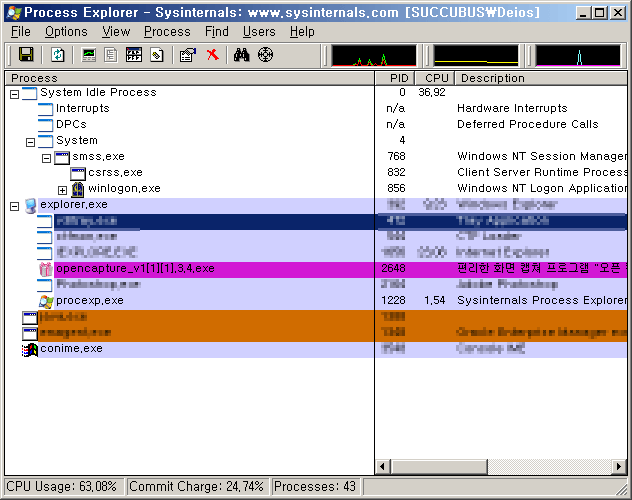This screenshot has width=632, height=500.
Task: Sort by the Process column header
Action: tap(189, 78)
